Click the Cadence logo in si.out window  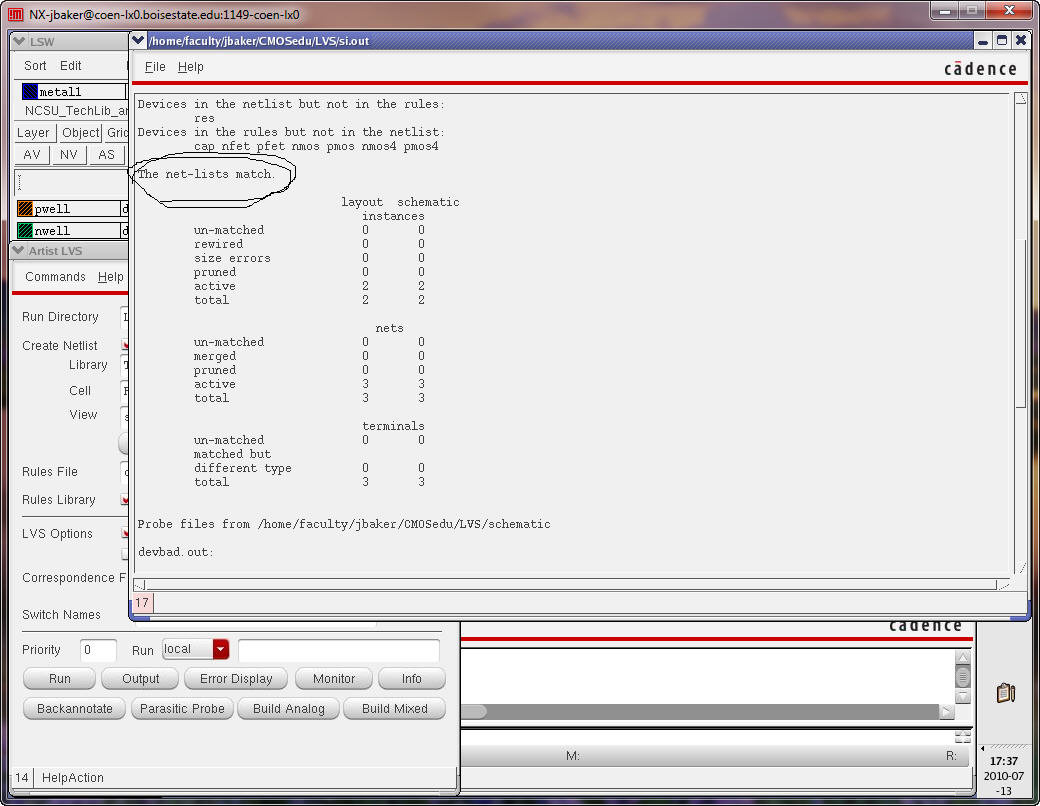pos(980,69)
